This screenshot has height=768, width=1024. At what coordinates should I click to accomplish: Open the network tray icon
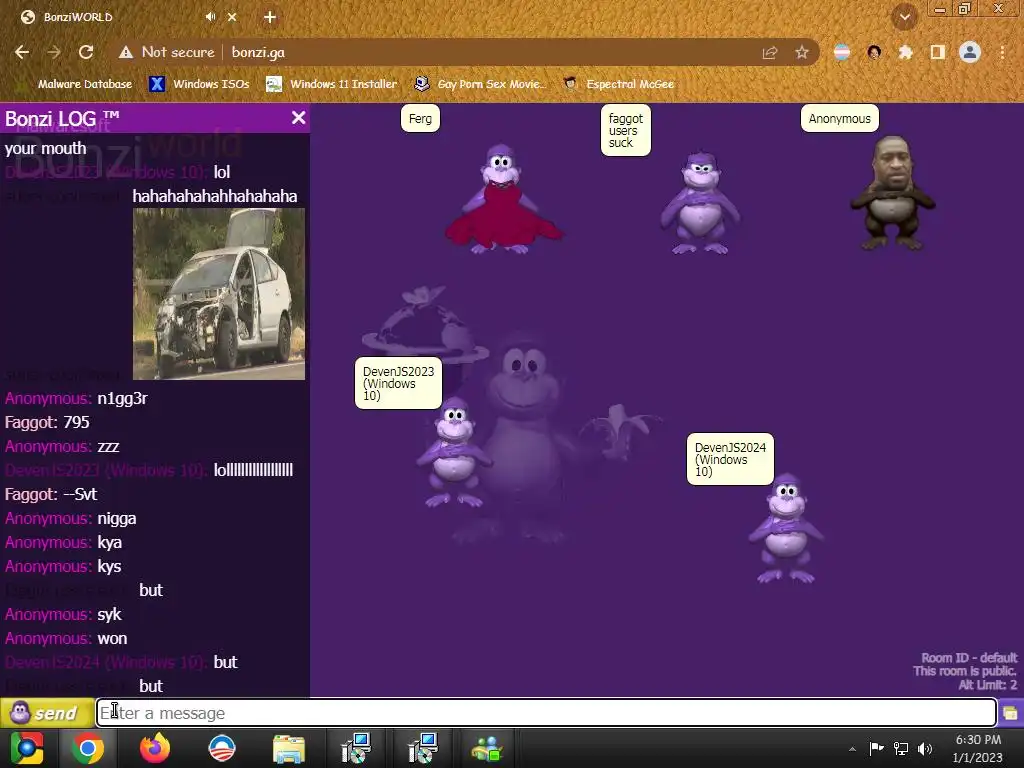[x=901, y=748]
